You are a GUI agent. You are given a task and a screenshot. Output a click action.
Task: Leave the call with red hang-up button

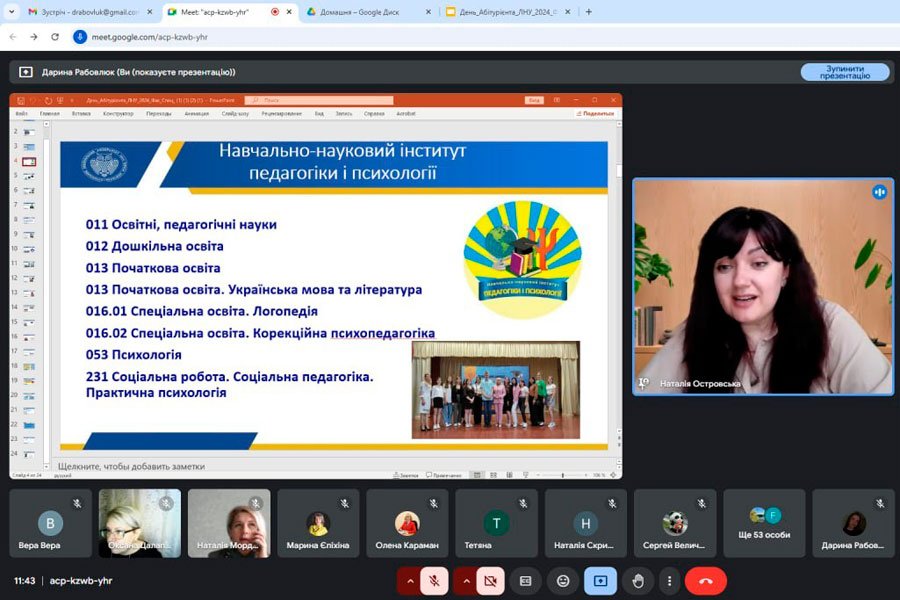coord(706,580)
